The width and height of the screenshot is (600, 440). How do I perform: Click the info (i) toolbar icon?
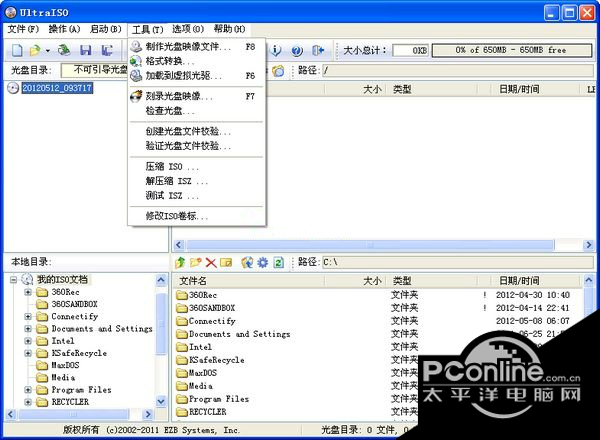pos(276,50)
